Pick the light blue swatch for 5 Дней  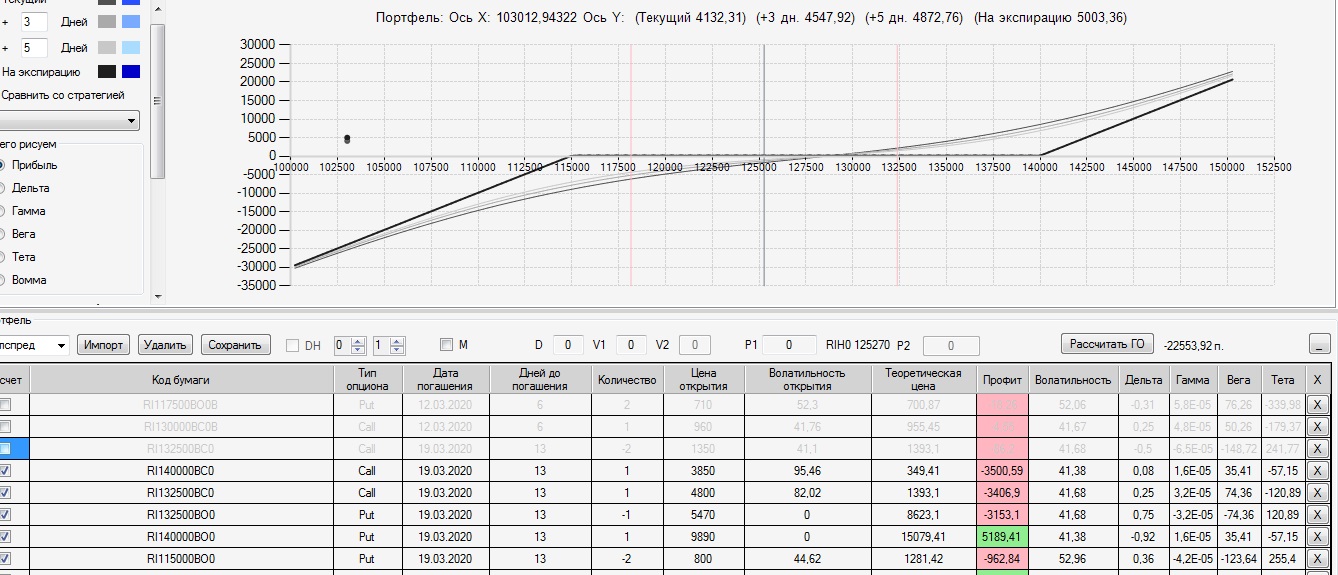coord(131,48)
